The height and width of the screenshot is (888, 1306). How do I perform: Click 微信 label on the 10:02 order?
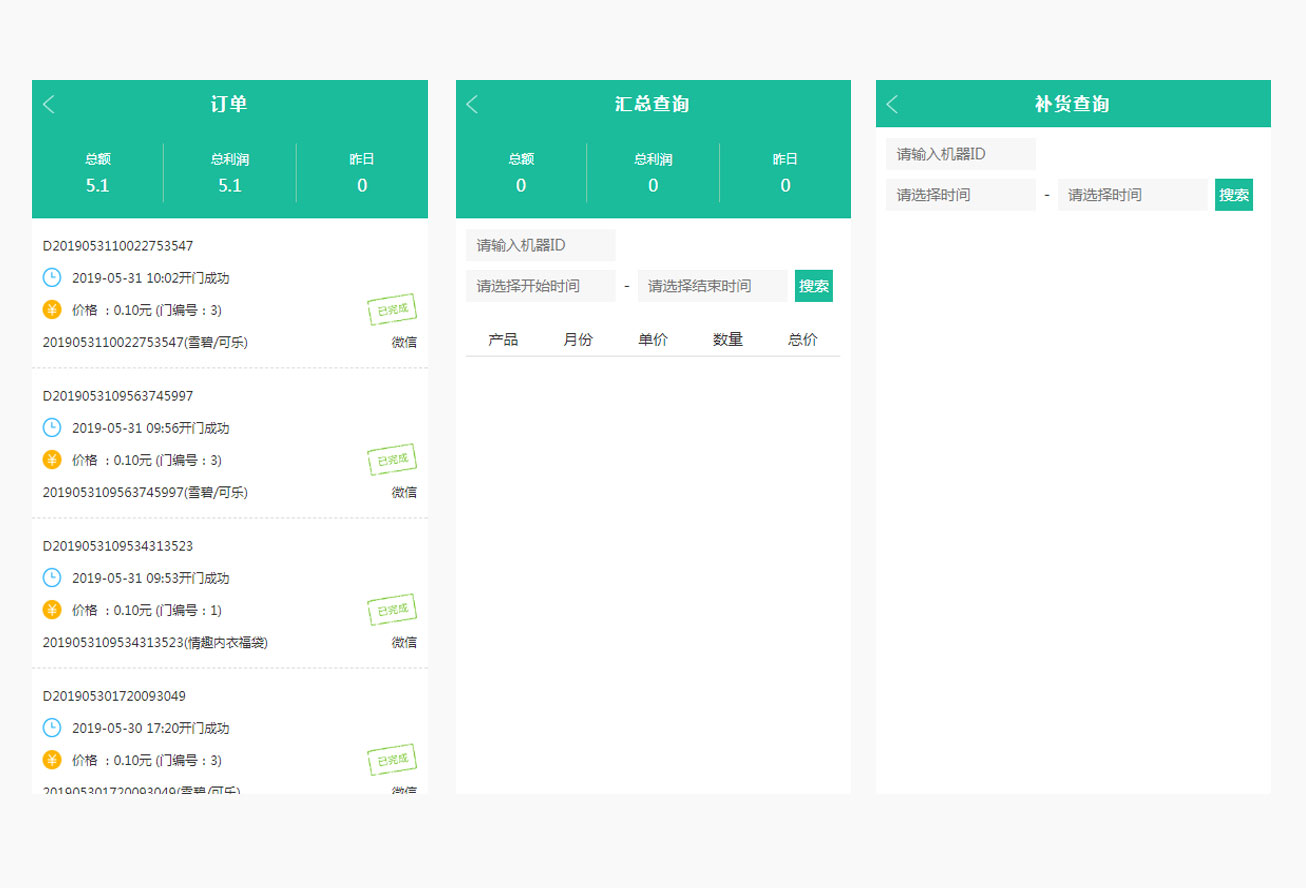[404, 342]
